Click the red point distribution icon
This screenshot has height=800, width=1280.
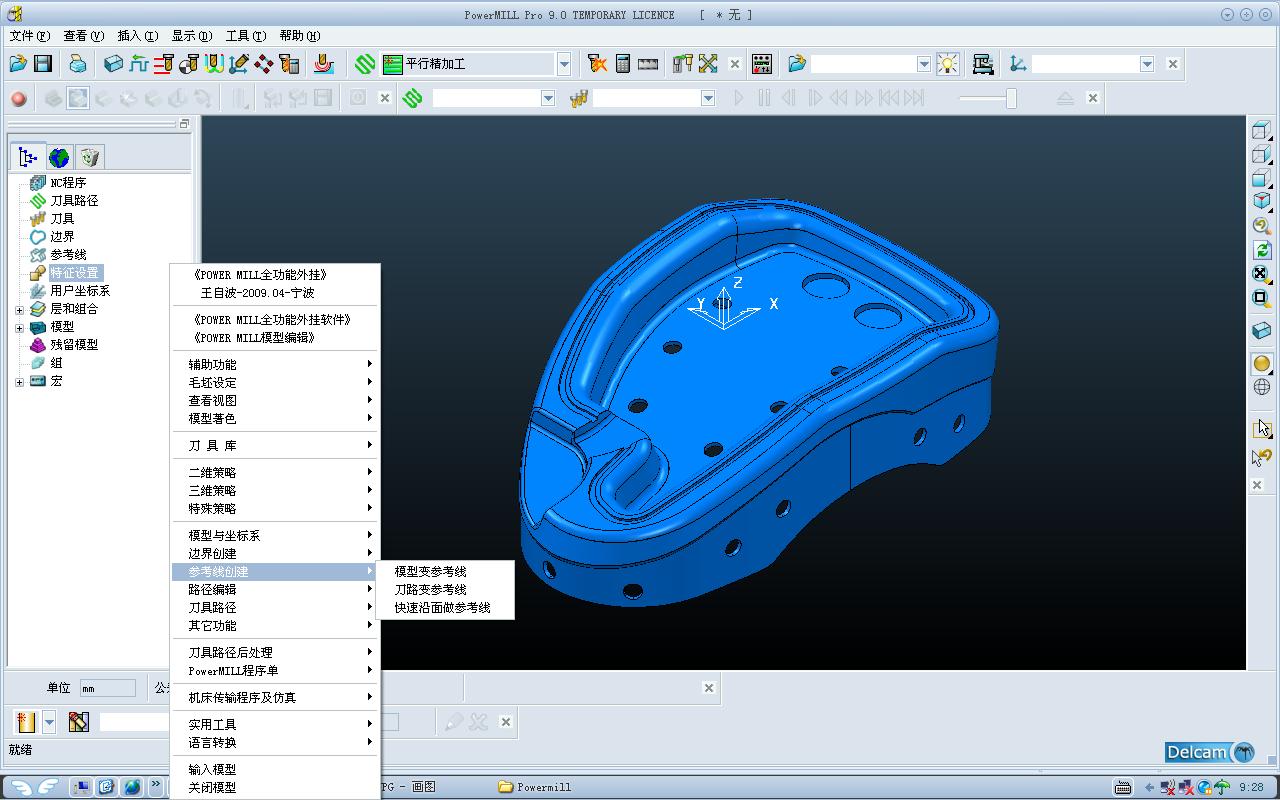click(264, 64)
